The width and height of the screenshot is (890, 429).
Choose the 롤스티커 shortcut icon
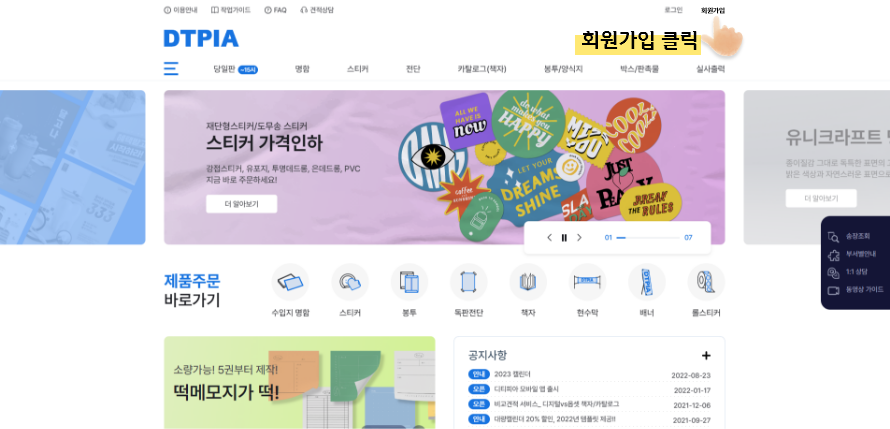point(706,282)
